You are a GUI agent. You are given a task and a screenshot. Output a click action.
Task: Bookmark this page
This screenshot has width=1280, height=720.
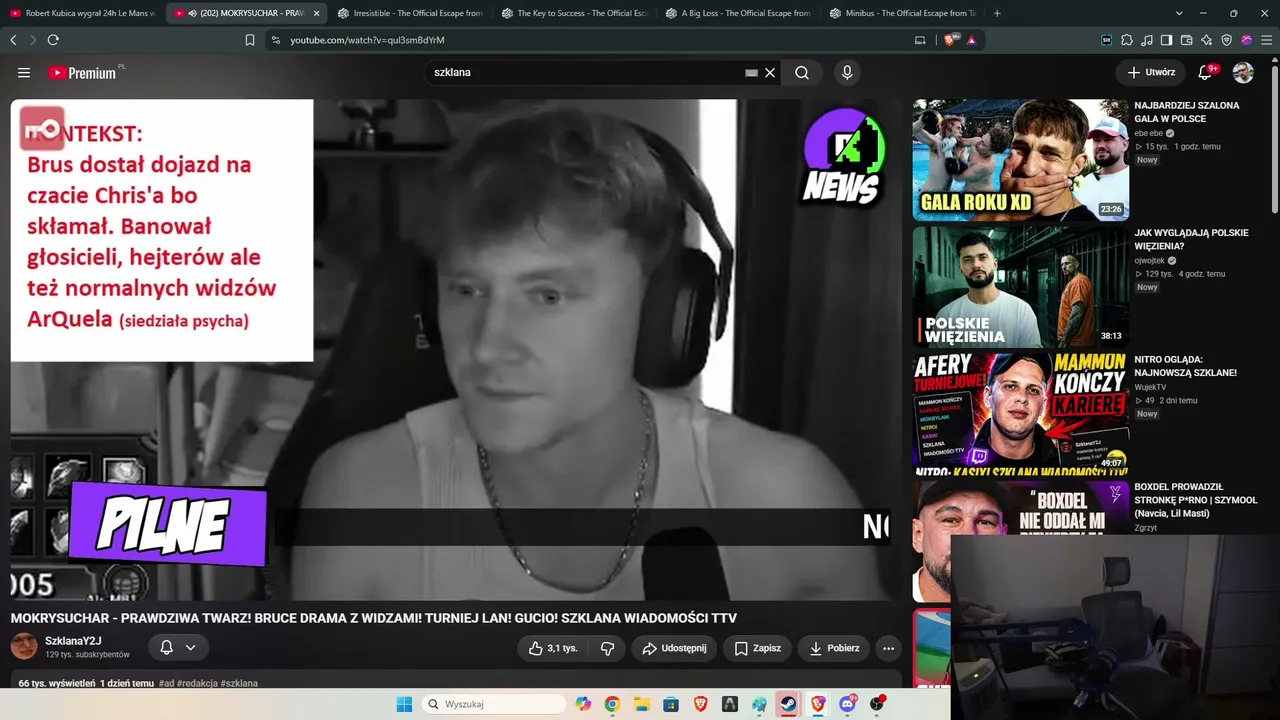click(x=250, y=40)
